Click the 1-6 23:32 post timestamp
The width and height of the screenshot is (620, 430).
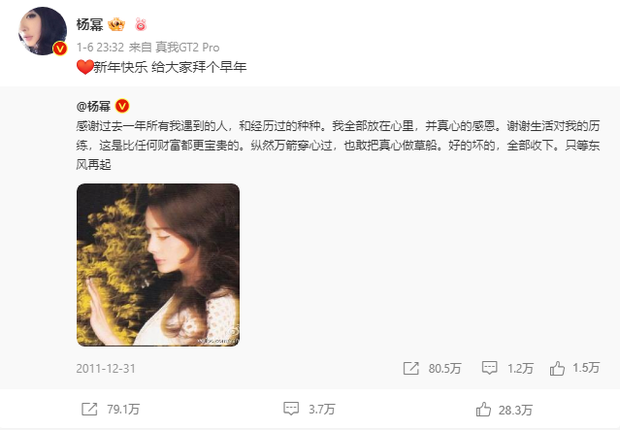coord(100,47)
